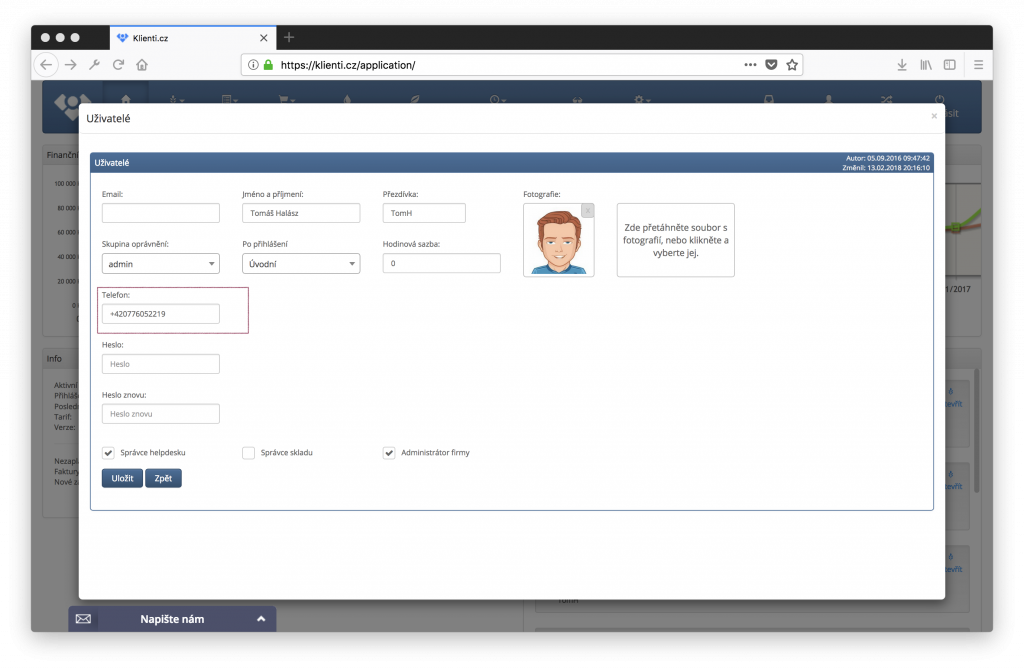1024x669 pixels.
Task: Open the downloads arrow icon
Action: click(902, 65)
